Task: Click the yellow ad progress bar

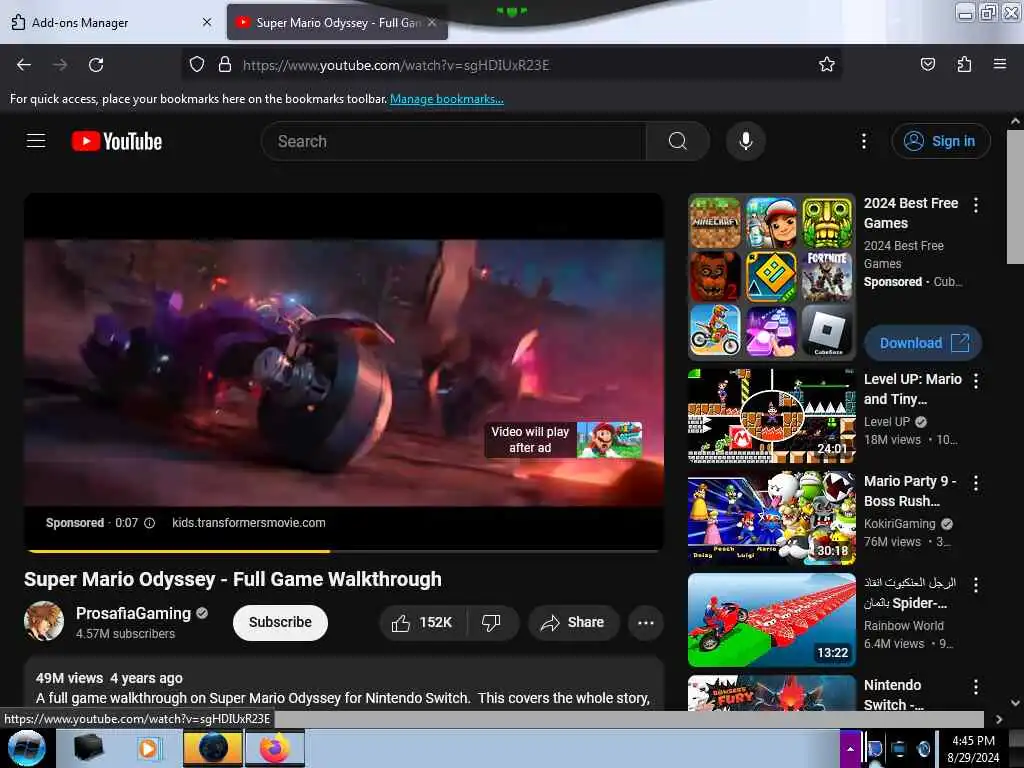Action: [x=179, y=551]
